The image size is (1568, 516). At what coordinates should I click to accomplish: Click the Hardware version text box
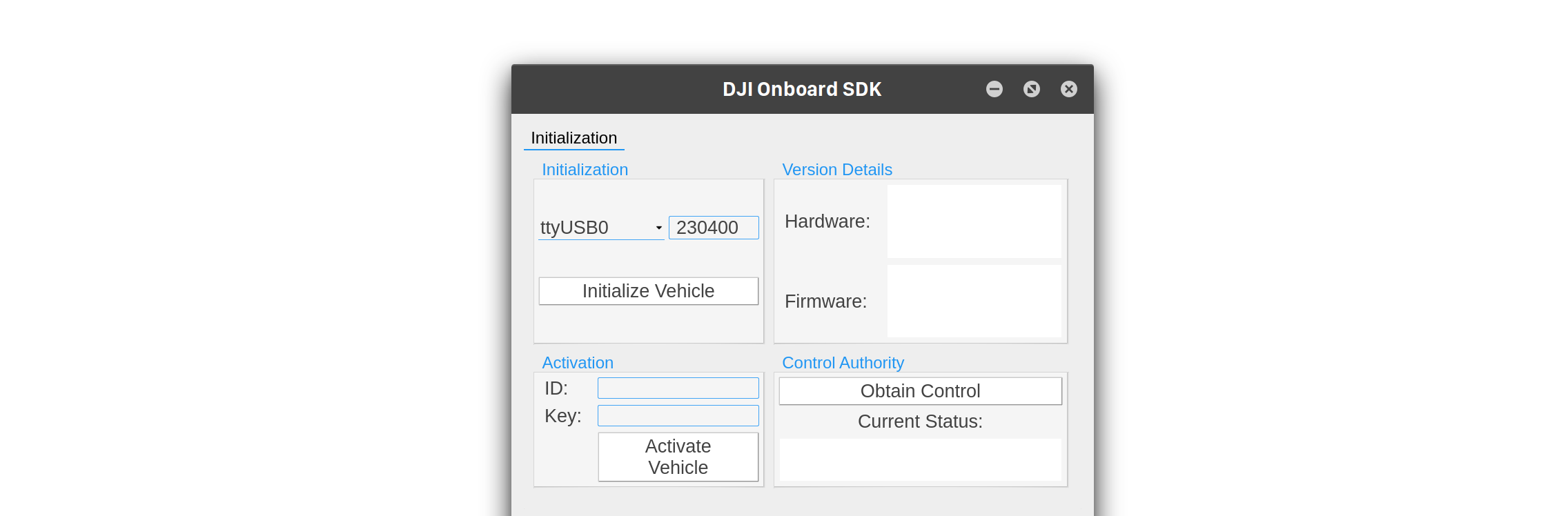(x=974, y=221)
